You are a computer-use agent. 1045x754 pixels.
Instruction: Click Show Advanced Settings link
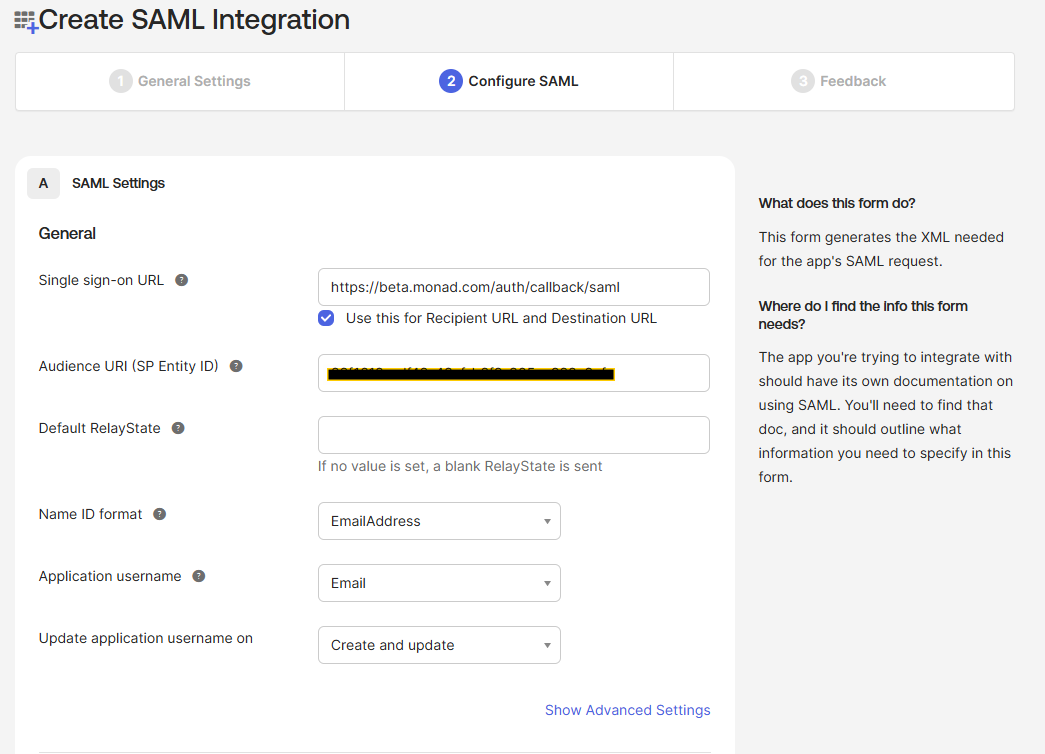[x=627, y=710]
